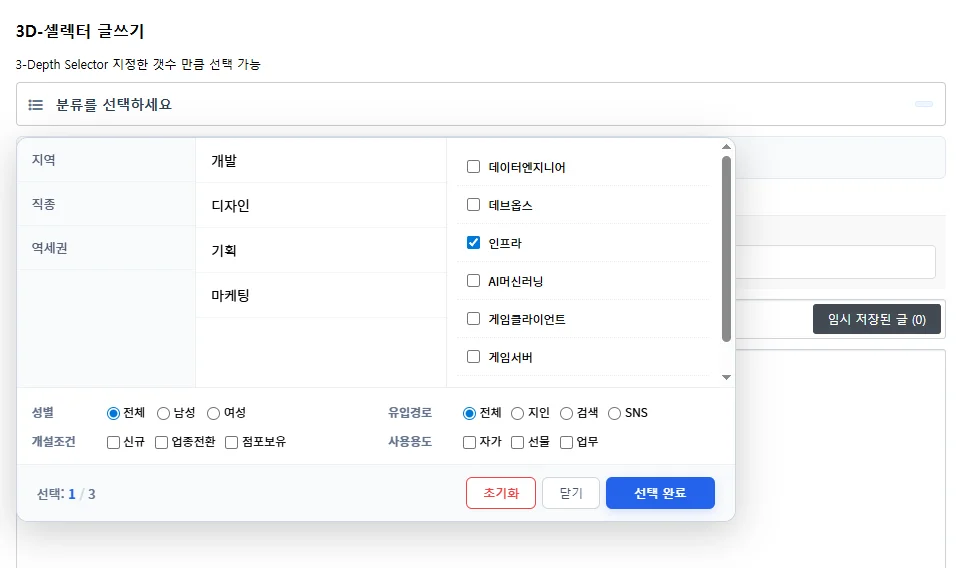Select 검색 radio button

(566, 413)
